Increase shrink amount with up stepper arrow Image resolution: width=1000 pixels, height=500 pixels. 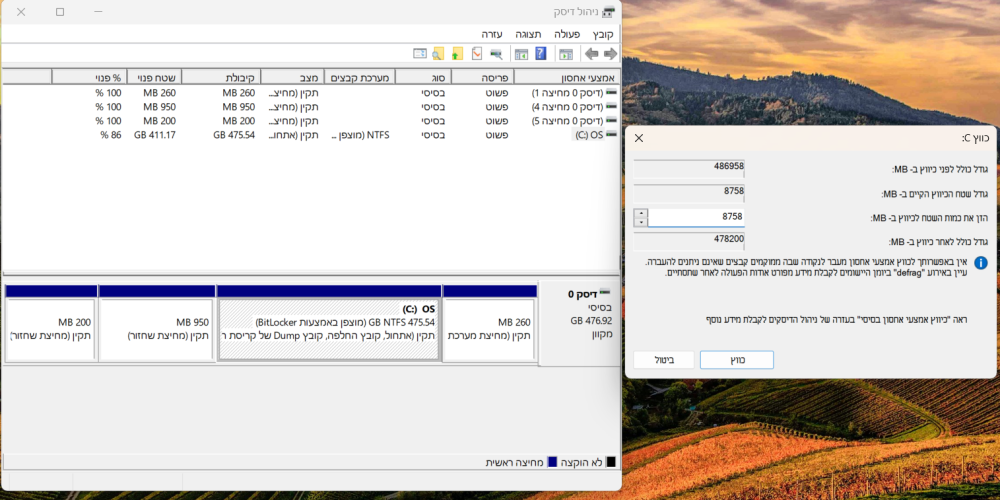coord(641,213)
